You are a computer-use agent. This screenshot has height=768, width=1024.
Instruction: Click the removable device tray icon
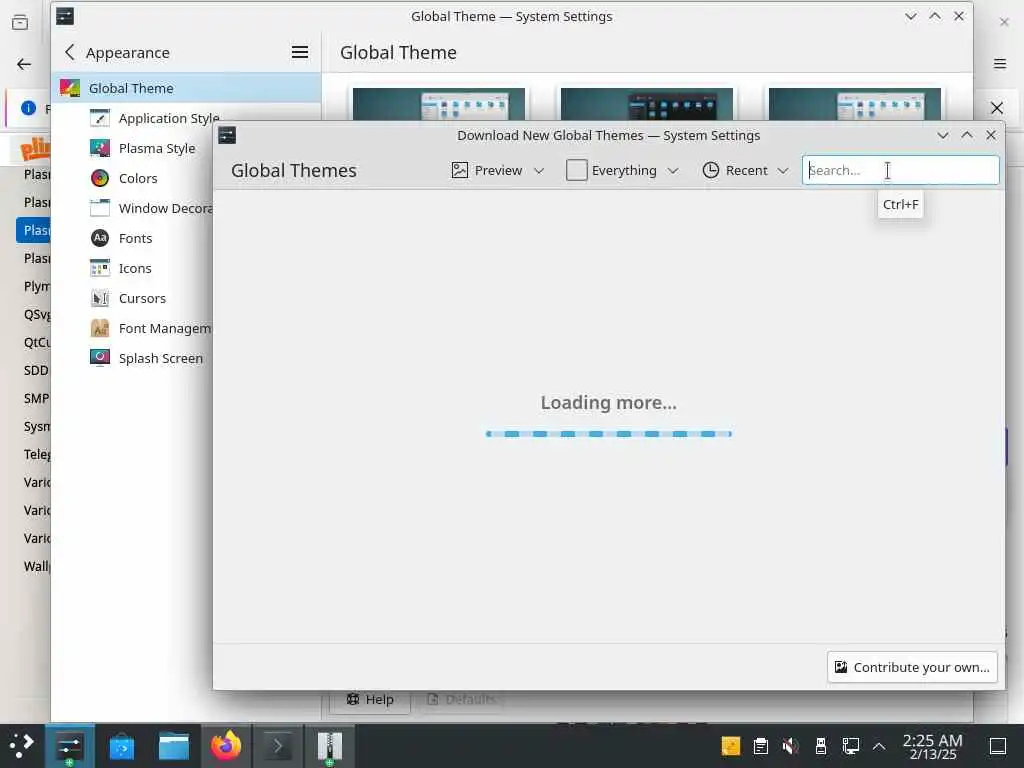coord(821,746)
